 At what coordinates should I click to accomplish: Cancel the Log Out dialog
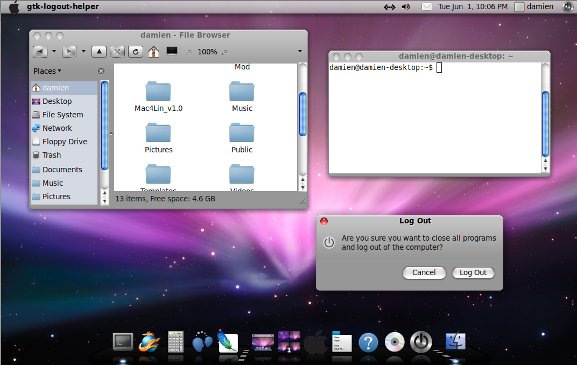tap(424, 273)
